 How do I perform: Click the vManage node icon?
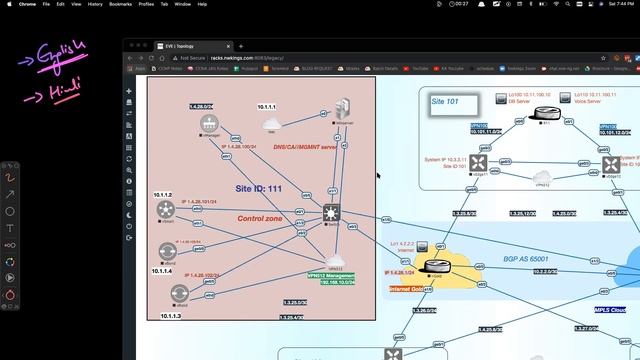209,123
